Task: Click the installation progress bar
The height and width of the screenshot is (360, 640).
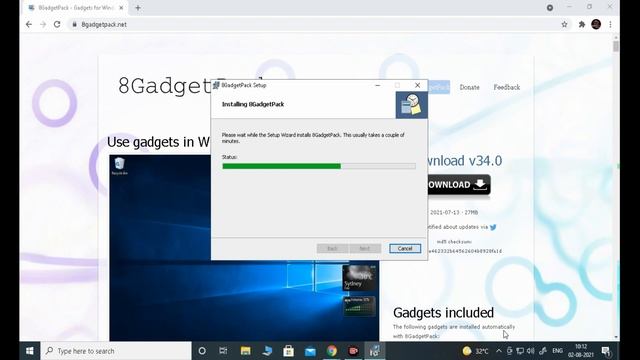Action: point(319,166)
